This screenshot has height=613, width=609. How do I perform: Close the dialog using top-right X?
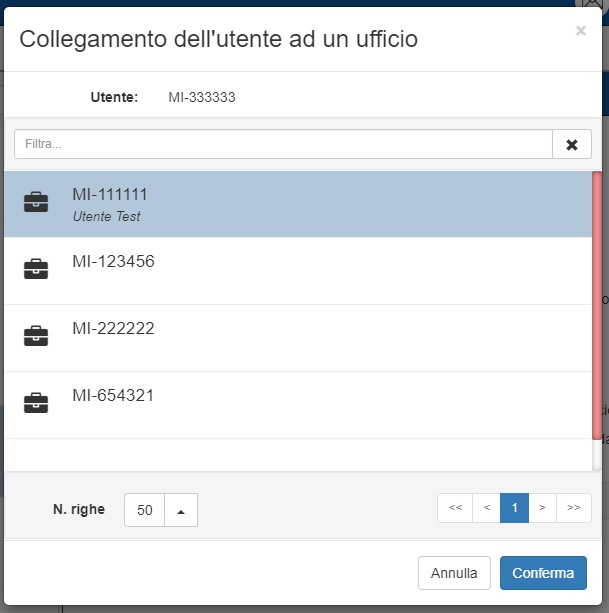pos(580,31)
